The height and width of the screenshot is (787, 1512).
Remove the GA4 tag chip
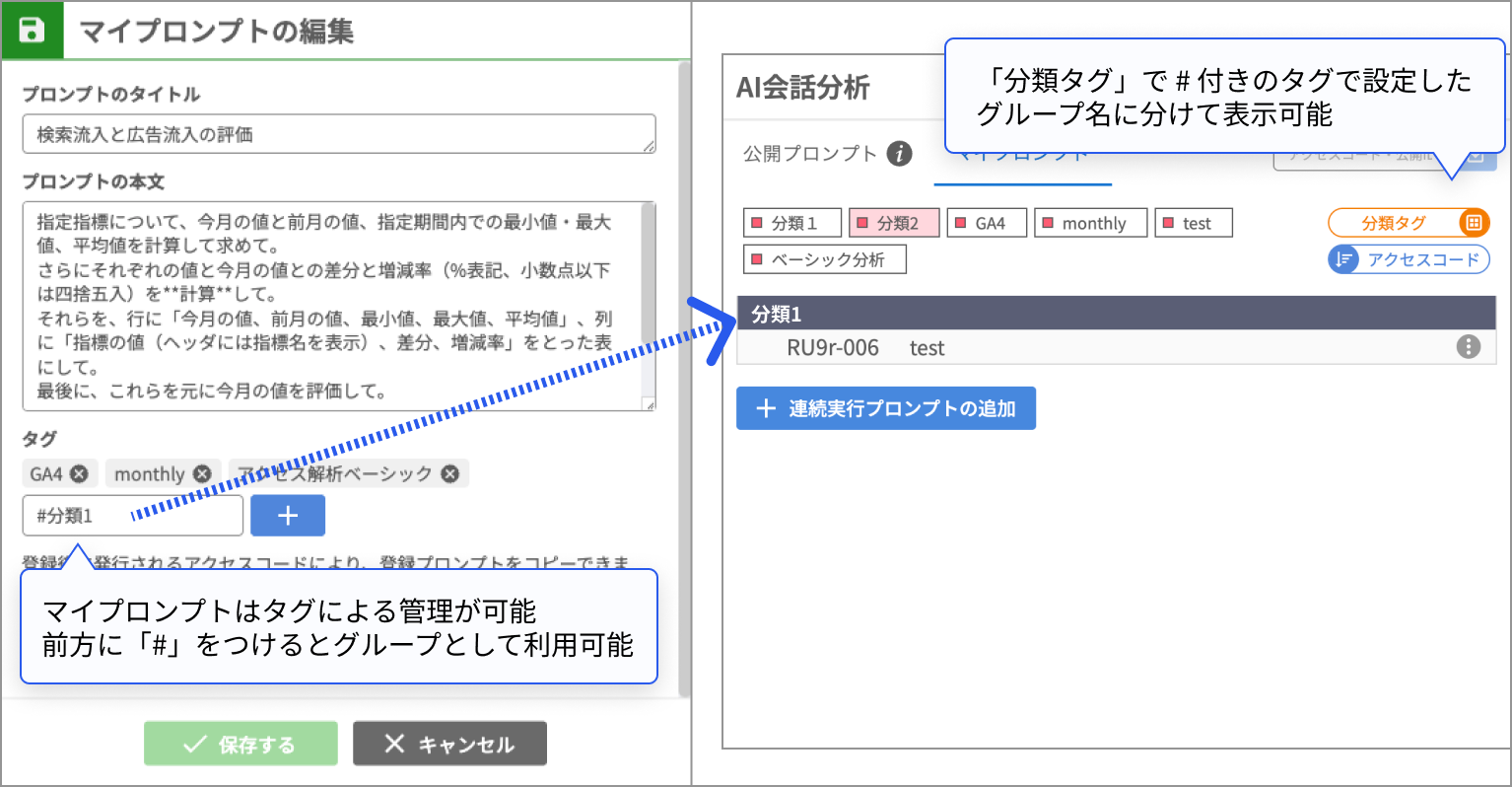point(80,474)
